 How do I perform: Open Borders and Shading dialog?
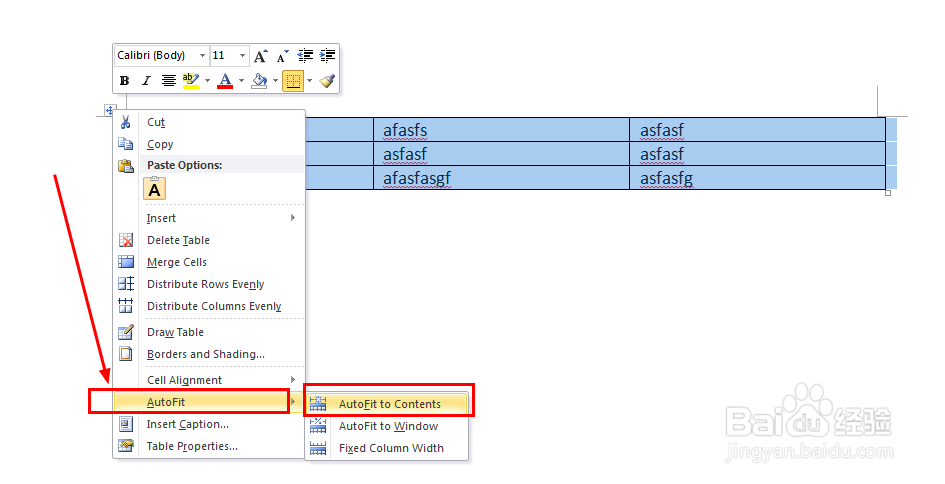point(209,354)
